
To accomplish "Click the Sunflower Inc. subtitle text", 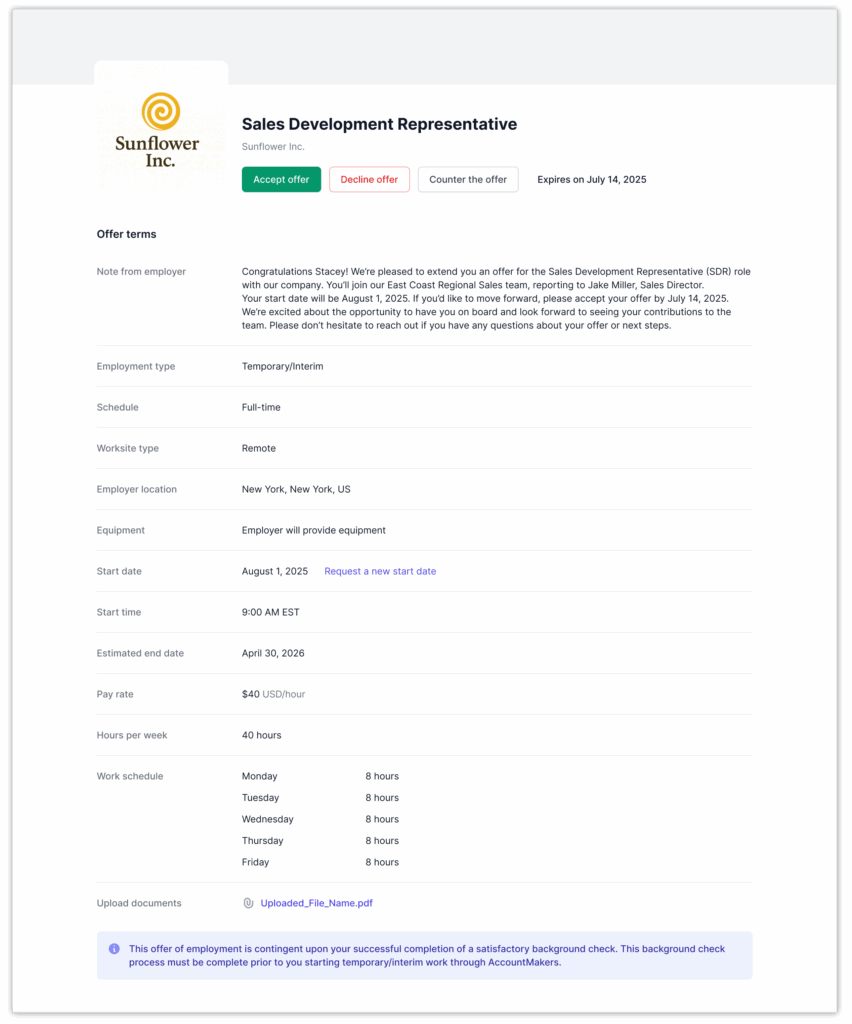I will coord(273,146).
